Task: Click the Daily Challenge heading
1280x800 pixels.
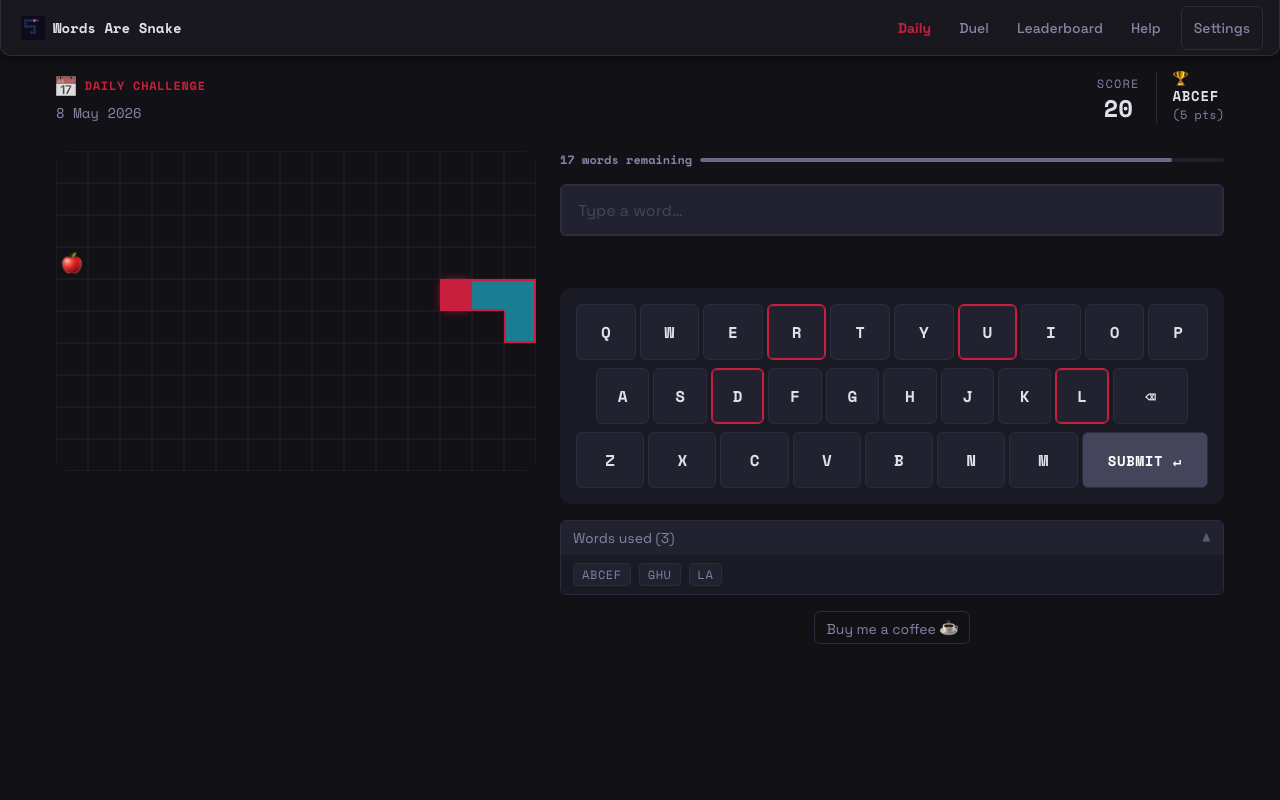Action: [145, 86]
